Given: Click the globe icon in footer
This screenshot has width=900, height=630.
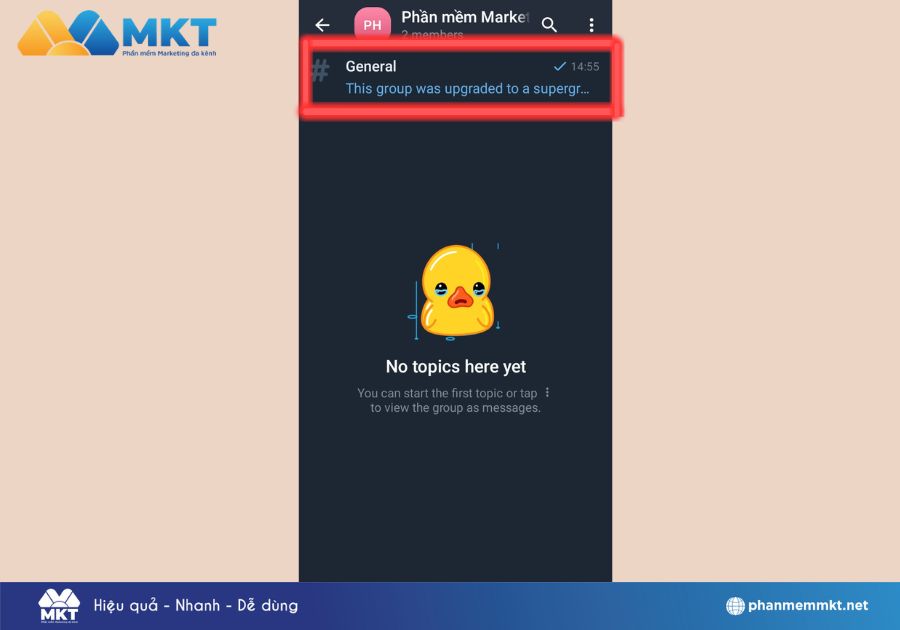Looking at the screenshot, I should point(735,606).
